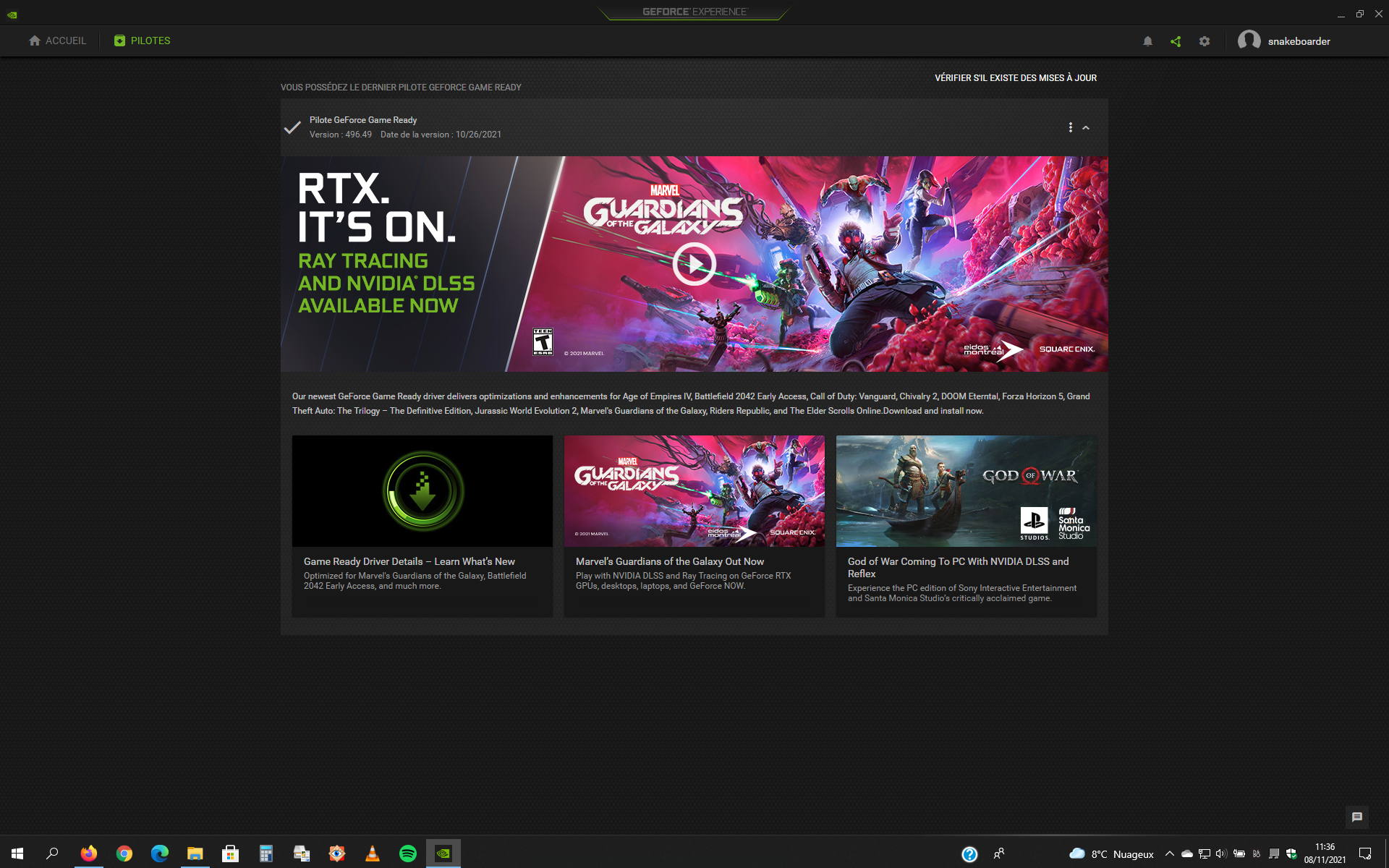Screen dimensions: 1389x868
Task: Open God of War card image
Action: (x=967, y=491)
